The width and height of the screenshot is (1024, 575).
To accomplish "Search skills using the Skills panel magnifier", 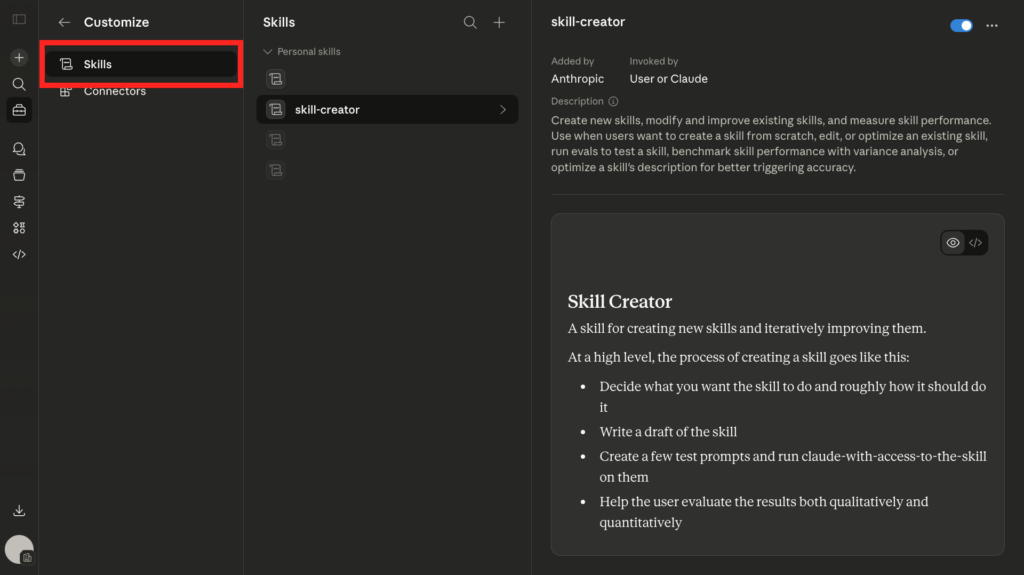I will [470, 22].
